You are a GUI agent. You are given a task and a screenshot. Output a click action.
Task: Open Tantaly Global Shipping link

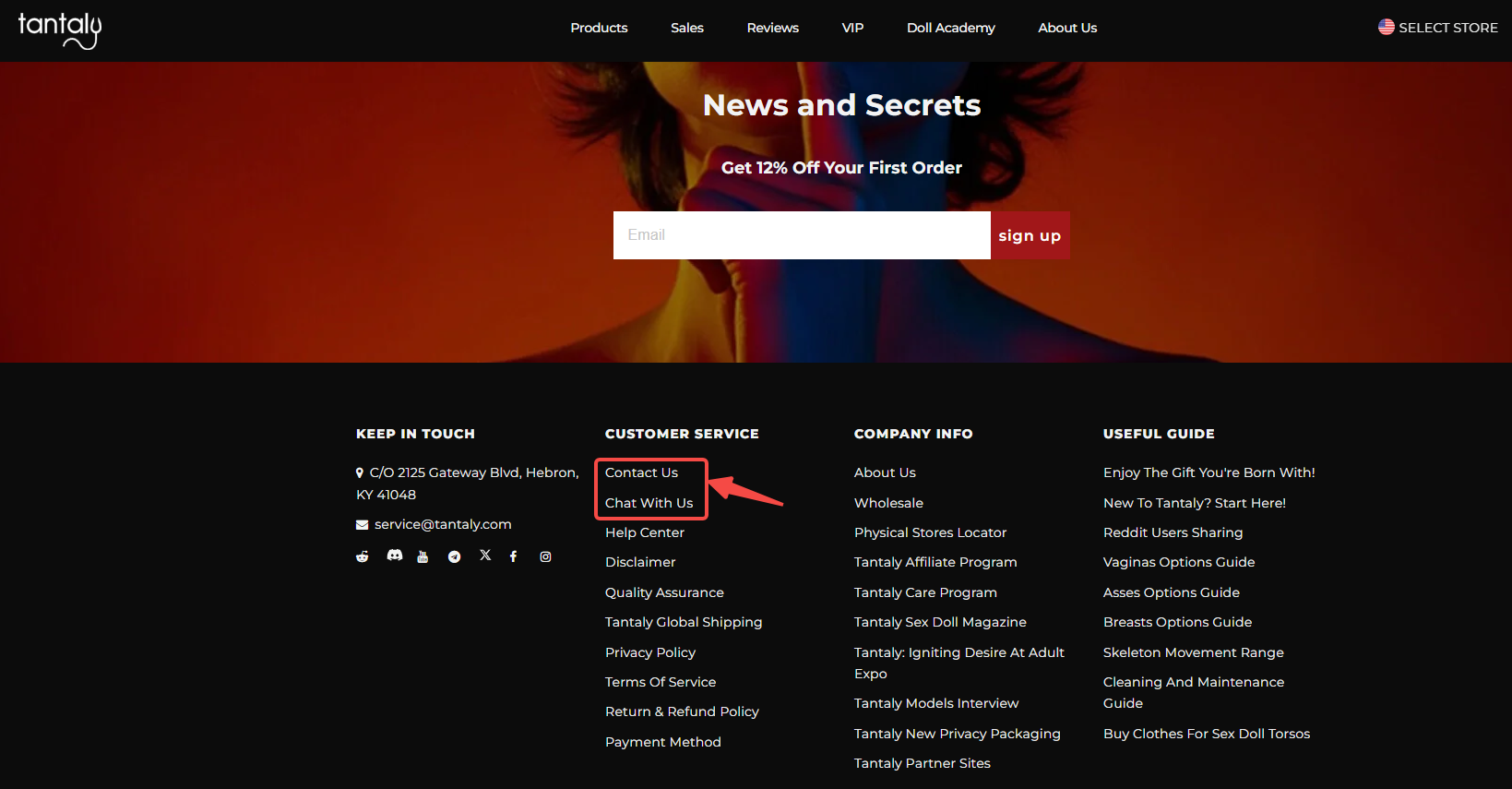pyautogui.click(x=684, y=622)
